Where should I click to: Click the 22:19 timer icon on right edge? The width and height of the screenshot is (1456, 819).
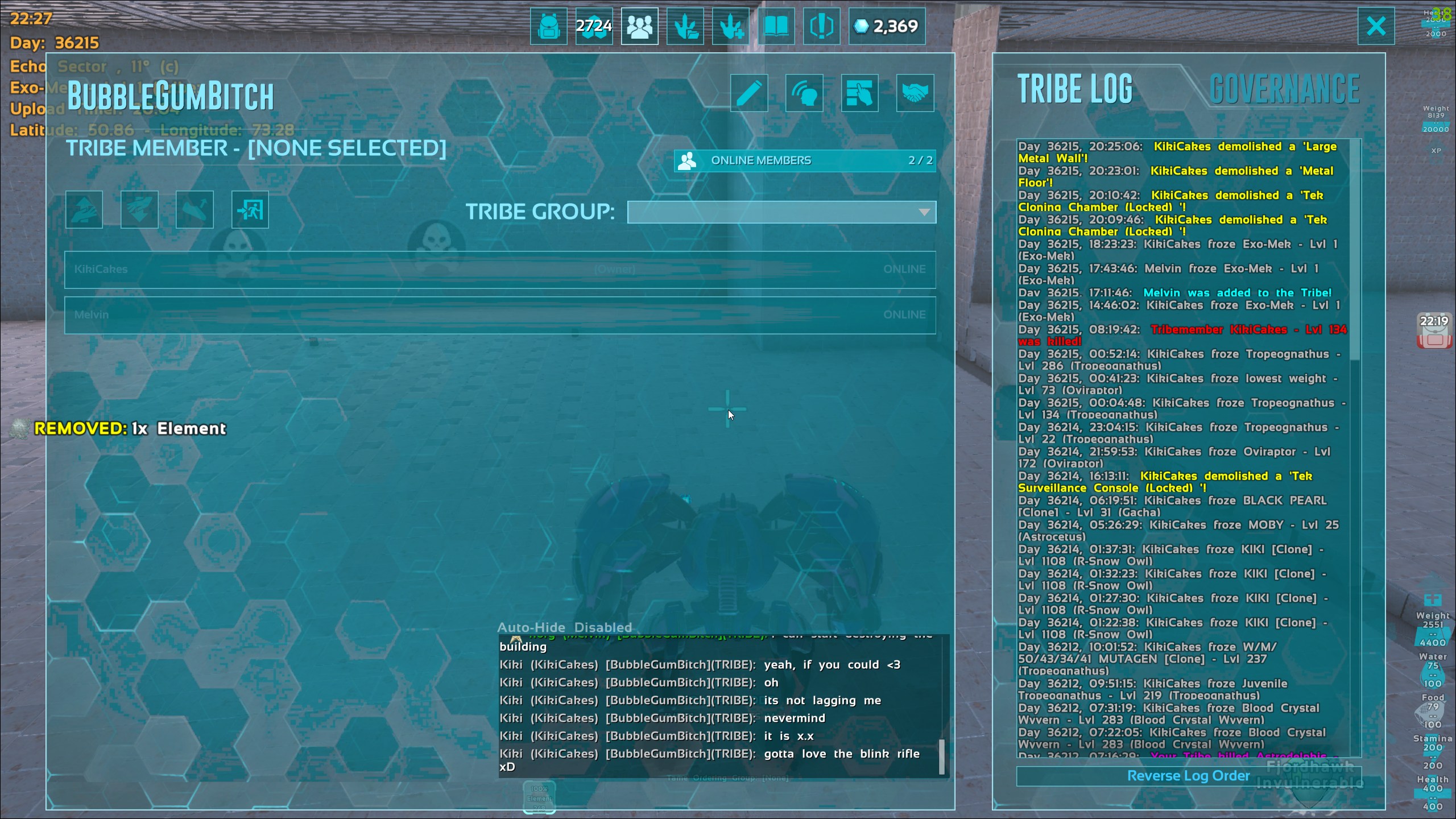tap(1434, 330)
